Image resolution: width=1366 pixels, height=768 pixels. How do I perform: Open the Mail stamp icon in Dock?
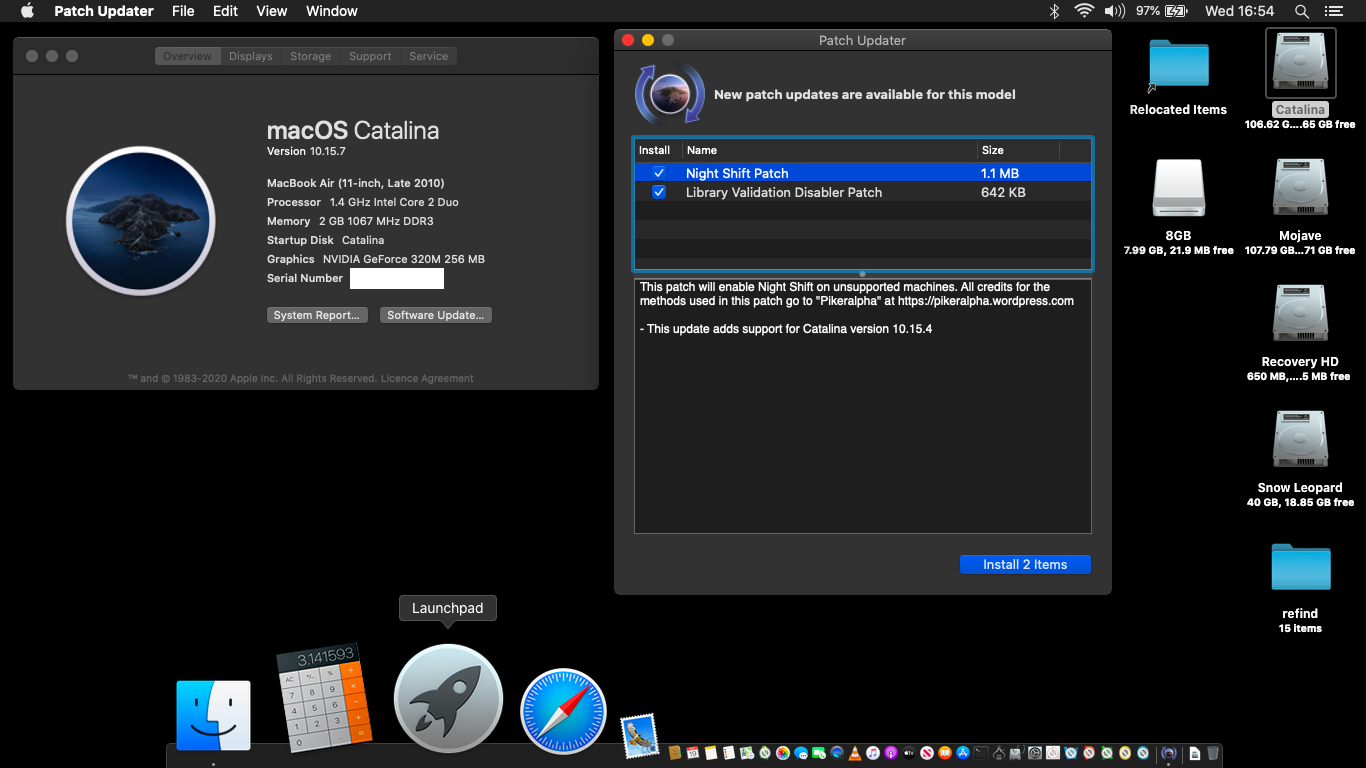(x=638, y=735)
